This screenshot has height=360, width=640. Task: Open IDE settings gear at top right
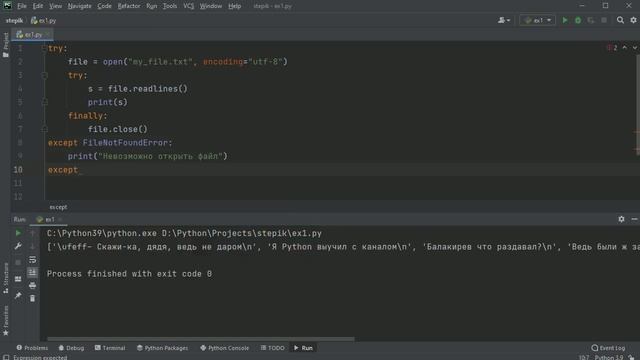point(633,20)
